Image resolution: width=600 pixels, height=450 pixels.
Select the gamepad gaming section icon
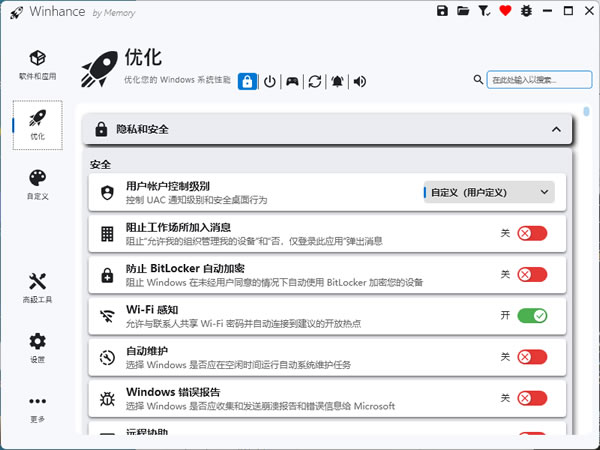(x=292, y=81)
